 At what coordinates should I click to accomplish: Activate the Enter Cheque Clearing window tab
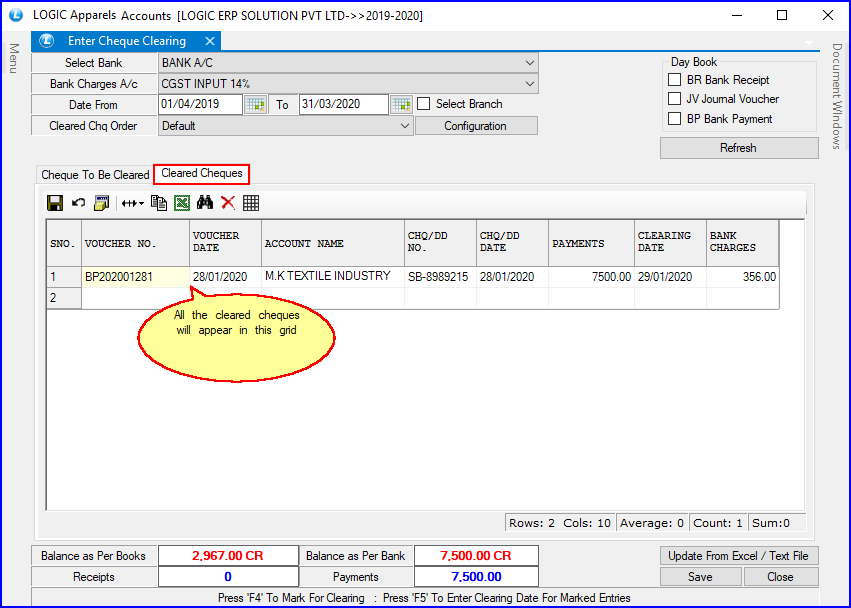tap(126, 41)
